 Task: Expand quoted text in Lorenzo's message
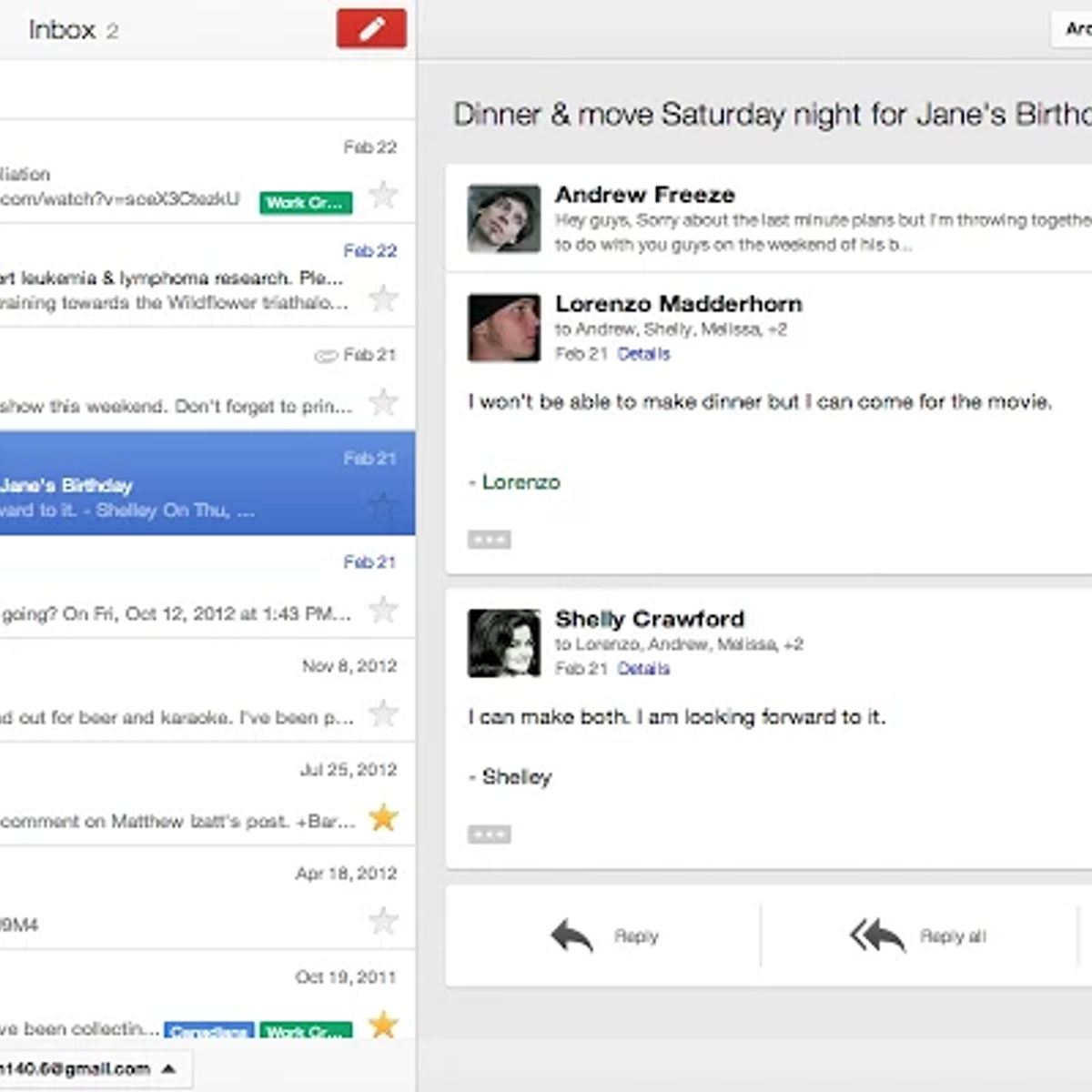click(489, 540)
